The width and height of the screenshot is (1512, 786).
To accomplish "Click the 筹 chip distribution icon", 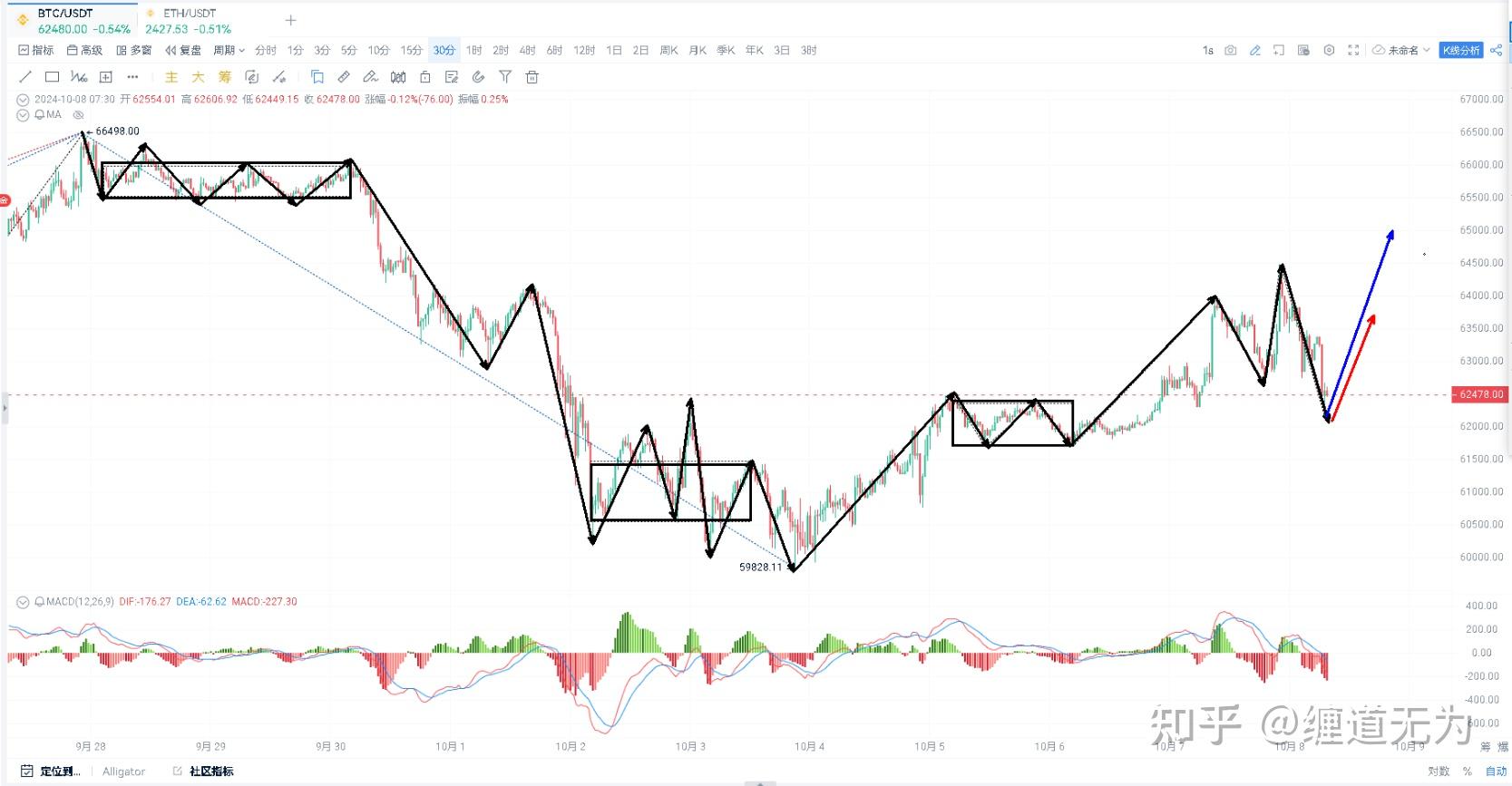I will click(x=225, y=77).
